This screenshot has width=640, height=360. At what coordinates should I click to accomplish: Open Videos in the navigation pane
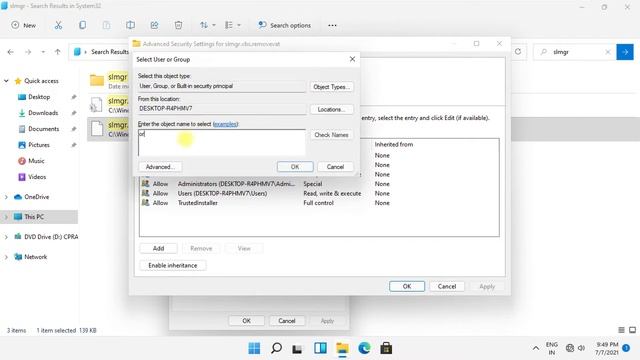pos(37,177)
